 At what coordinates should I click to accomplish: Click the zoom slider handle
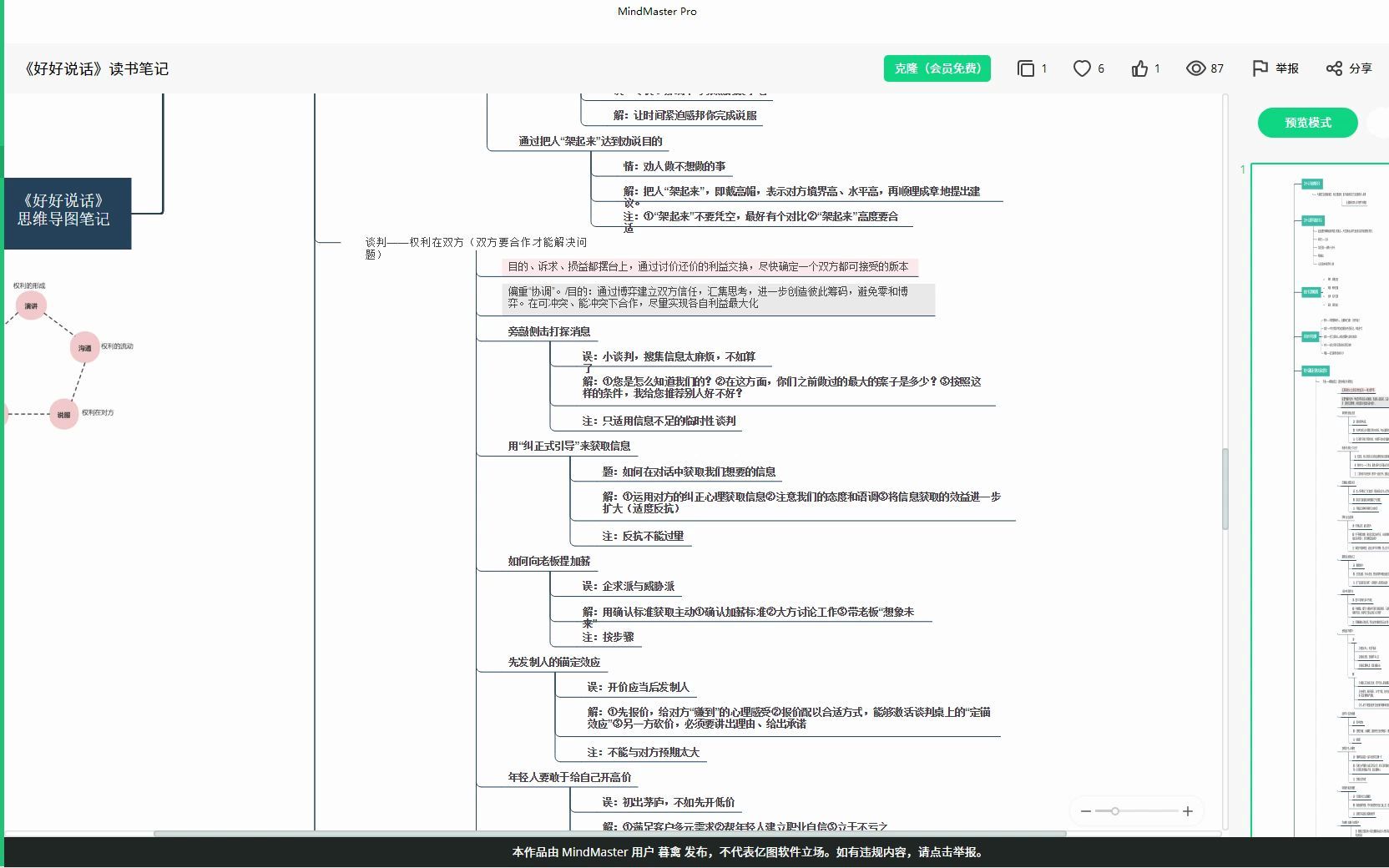tap(1114, 811)
